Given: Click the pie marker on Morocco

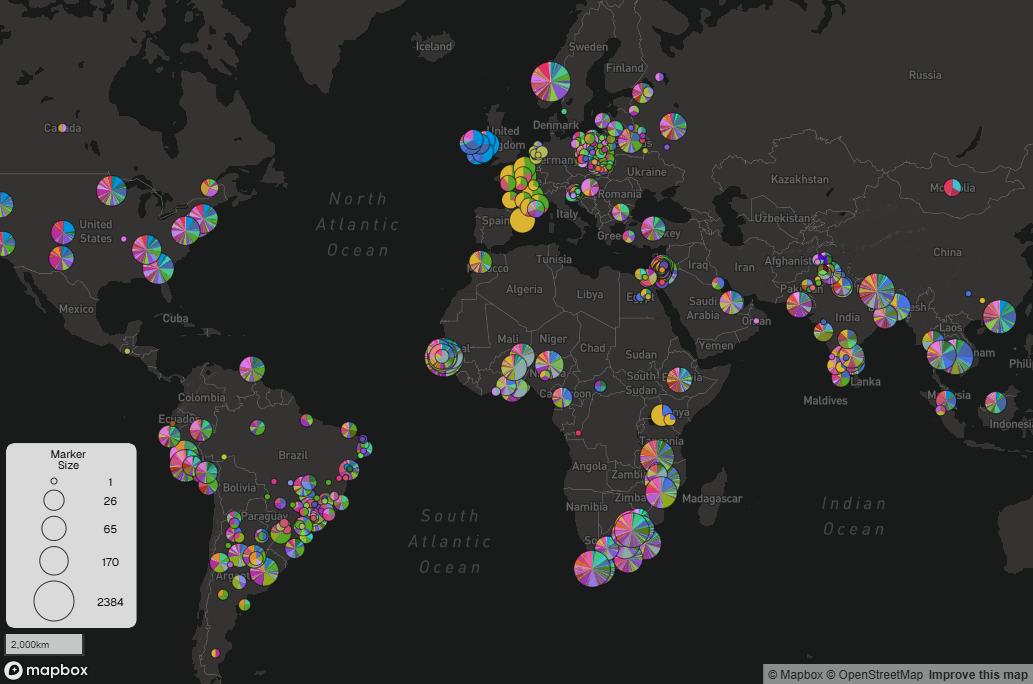Looking at the screenshot, I should (480, 262).
